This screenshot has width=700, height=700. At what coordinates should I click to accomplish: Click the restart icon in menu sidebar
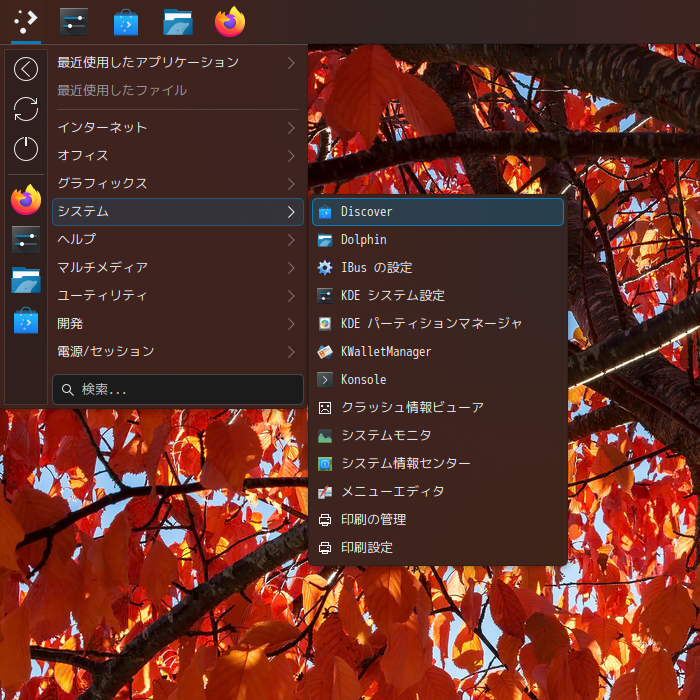point(26,109)
